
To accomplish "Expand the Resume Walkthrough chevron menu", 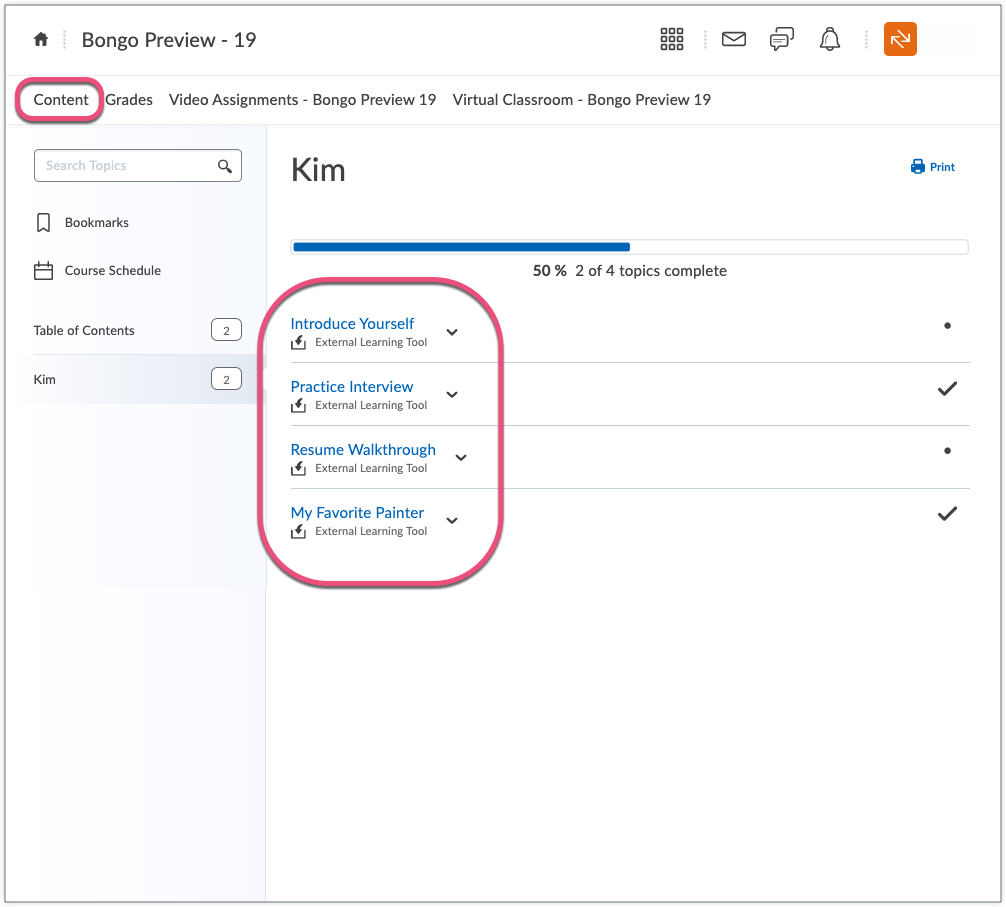I will coord(461,458).
